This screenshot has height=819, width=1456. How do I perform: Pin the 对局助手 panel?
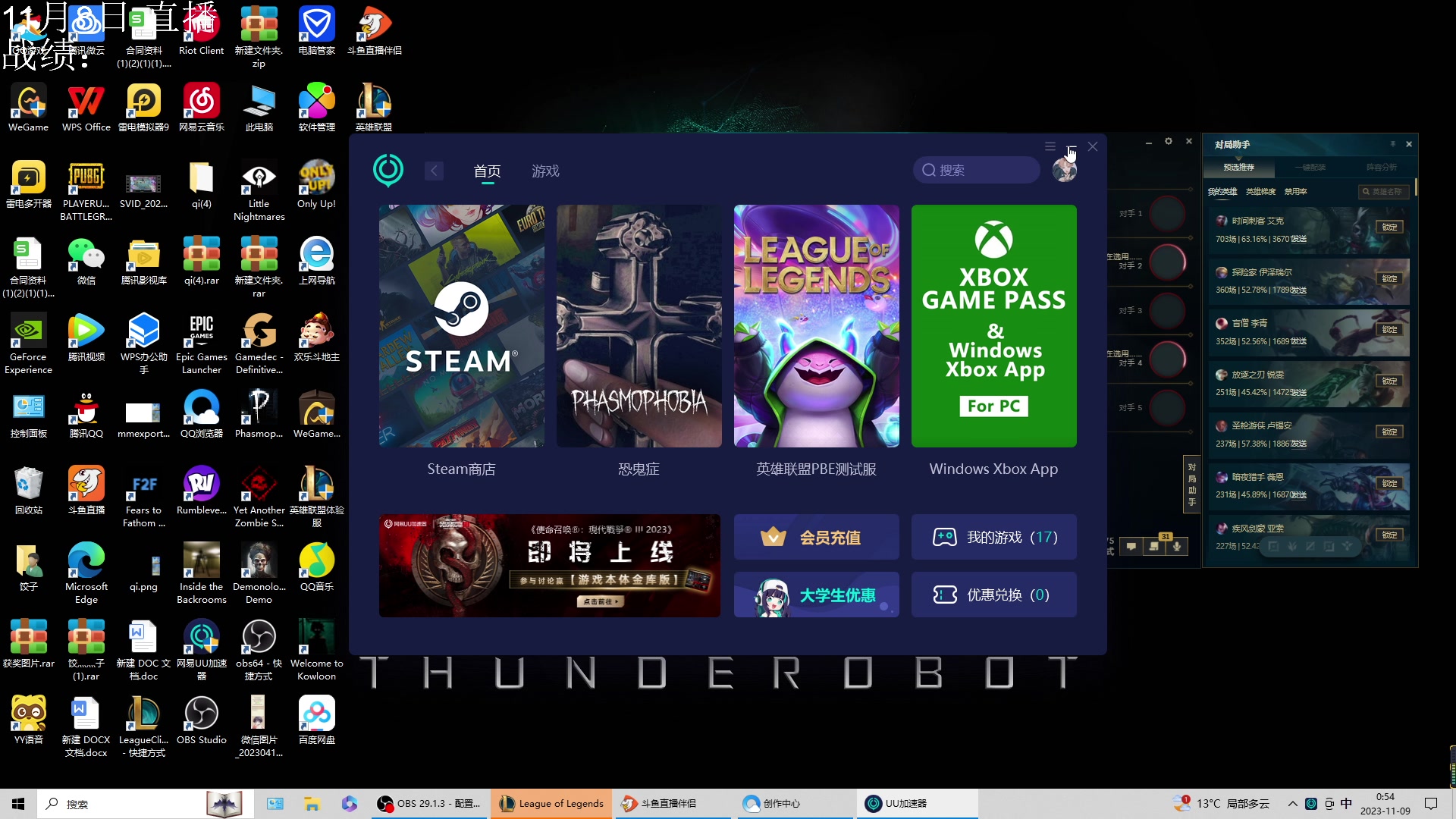pos(1393,144)
